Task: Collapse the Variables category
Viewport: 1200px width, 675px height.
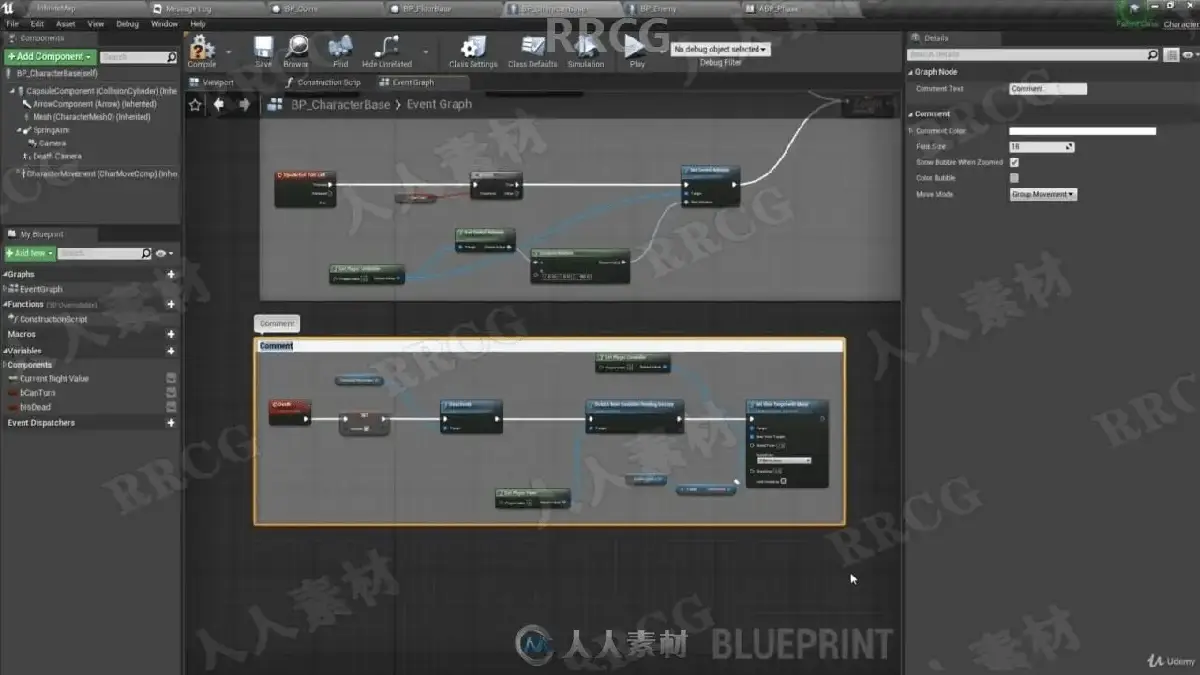Action: click(x=5, y=351)
